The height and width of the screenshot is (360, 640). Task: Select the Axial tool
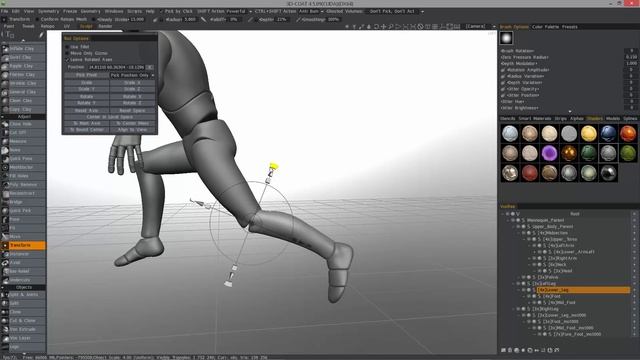23,262
